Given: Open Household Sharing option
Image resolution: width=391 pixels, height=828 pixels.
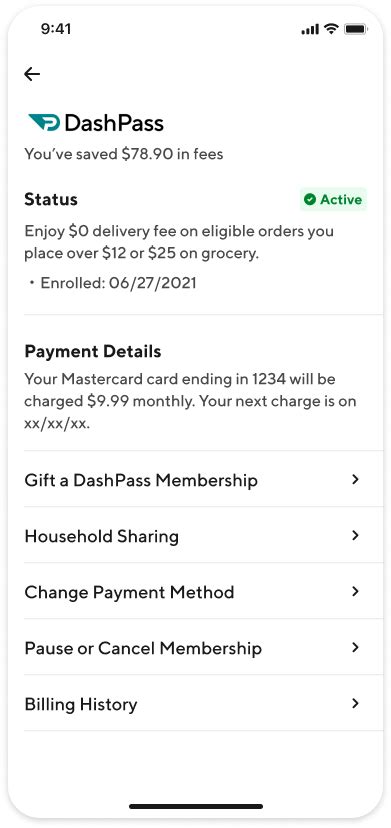Looking at the screenshot, I should tap(203, 535).
